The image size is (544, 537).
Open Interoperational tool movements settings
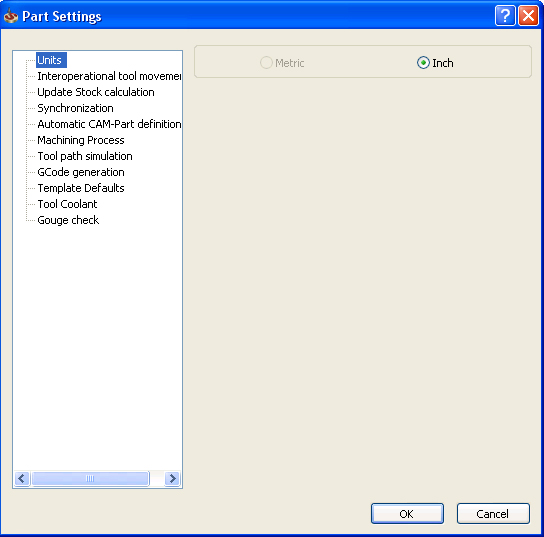point(109,76)
